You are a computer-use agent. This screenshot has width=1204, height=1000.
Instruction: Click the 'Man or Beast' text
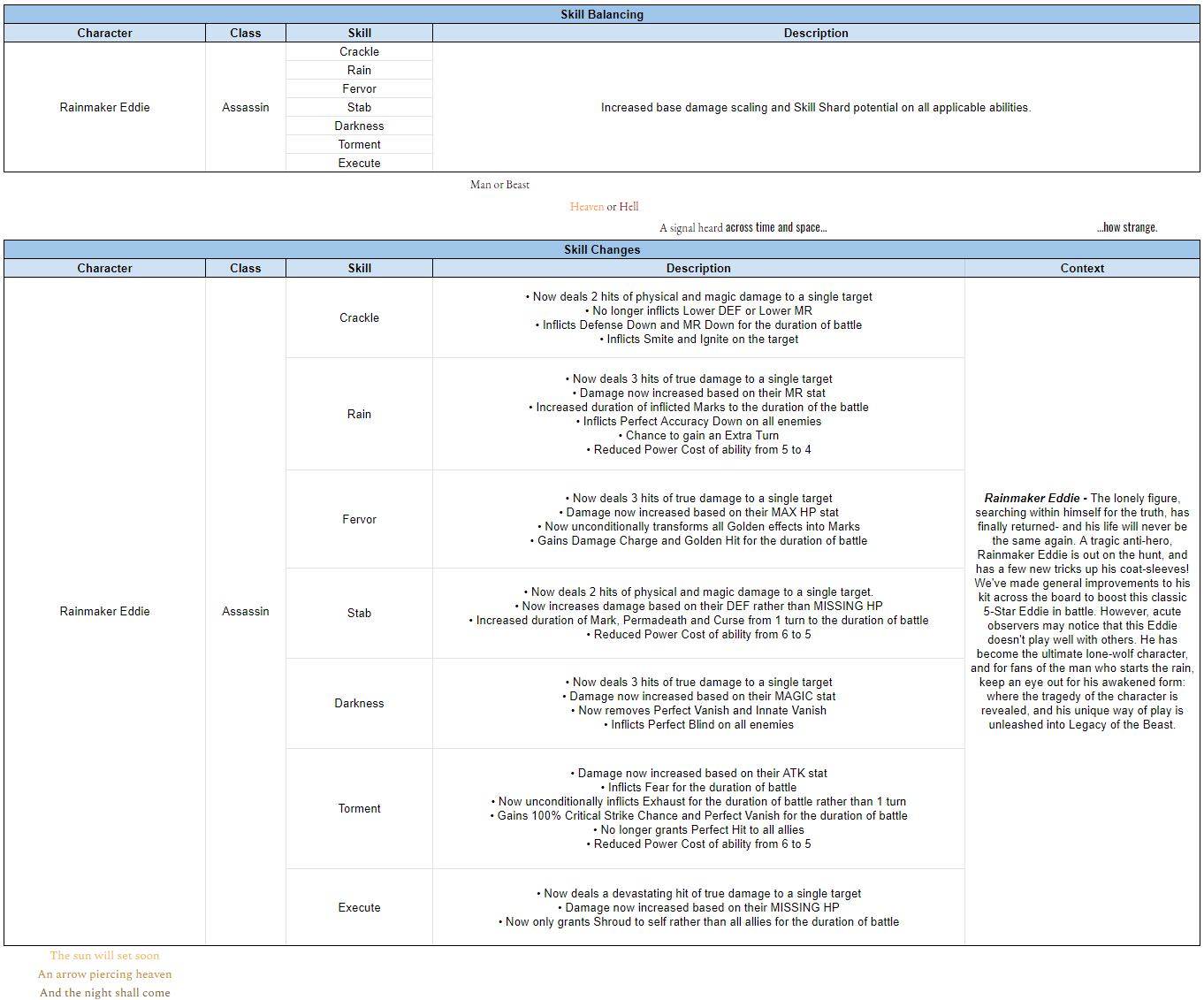(x=499, y=185)
